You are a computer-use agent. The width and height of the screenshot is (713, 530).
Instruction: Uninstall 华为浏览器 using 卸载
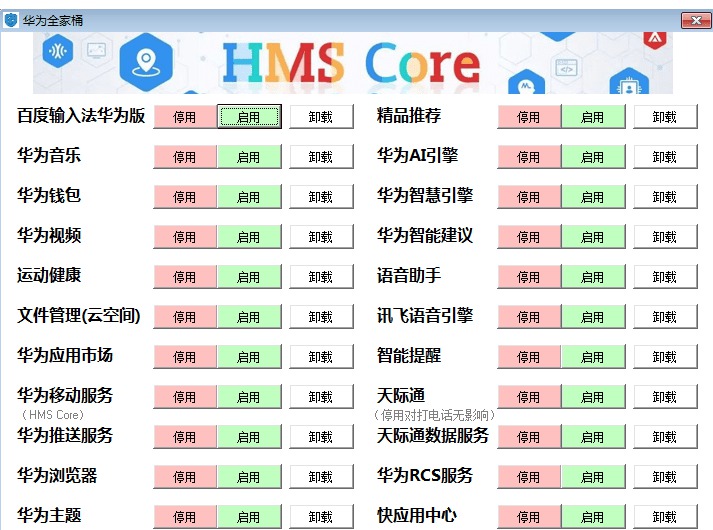click(321, 477)
